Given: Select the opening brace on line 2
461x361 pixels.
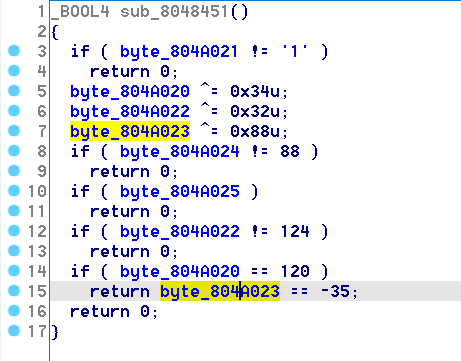Looking at the screenshot, I should click(x=55, y=32).
